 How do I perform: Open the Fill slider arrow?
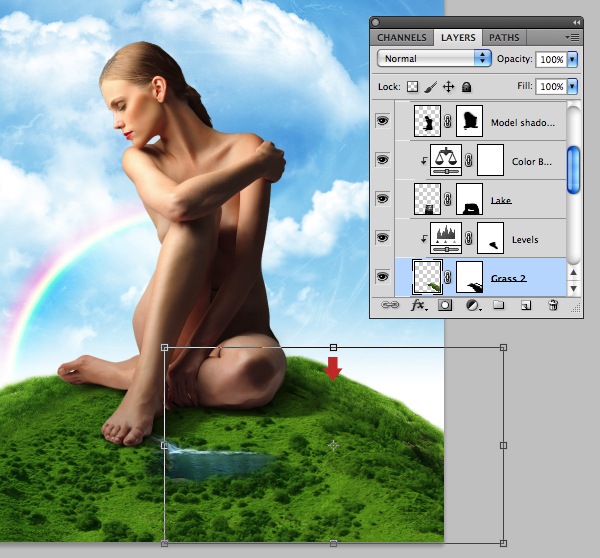[572, 86]
